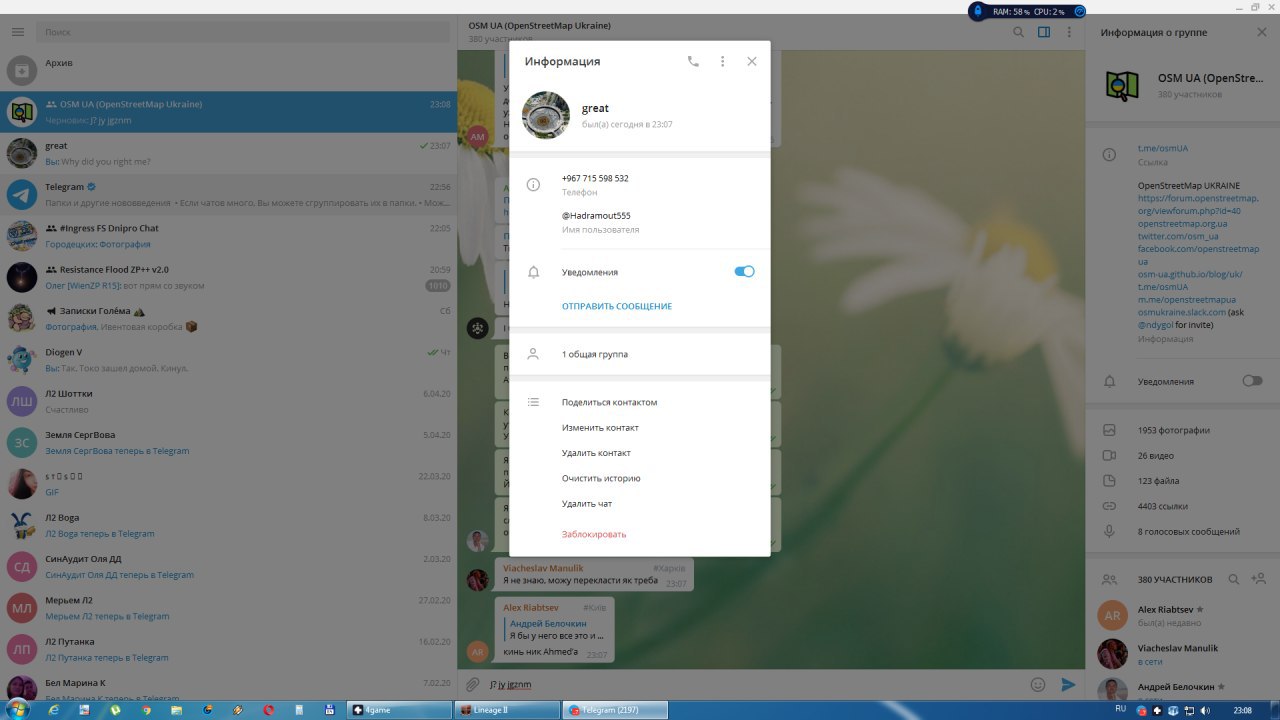Open chat header three-dot menu

[x=1069, y=32]
